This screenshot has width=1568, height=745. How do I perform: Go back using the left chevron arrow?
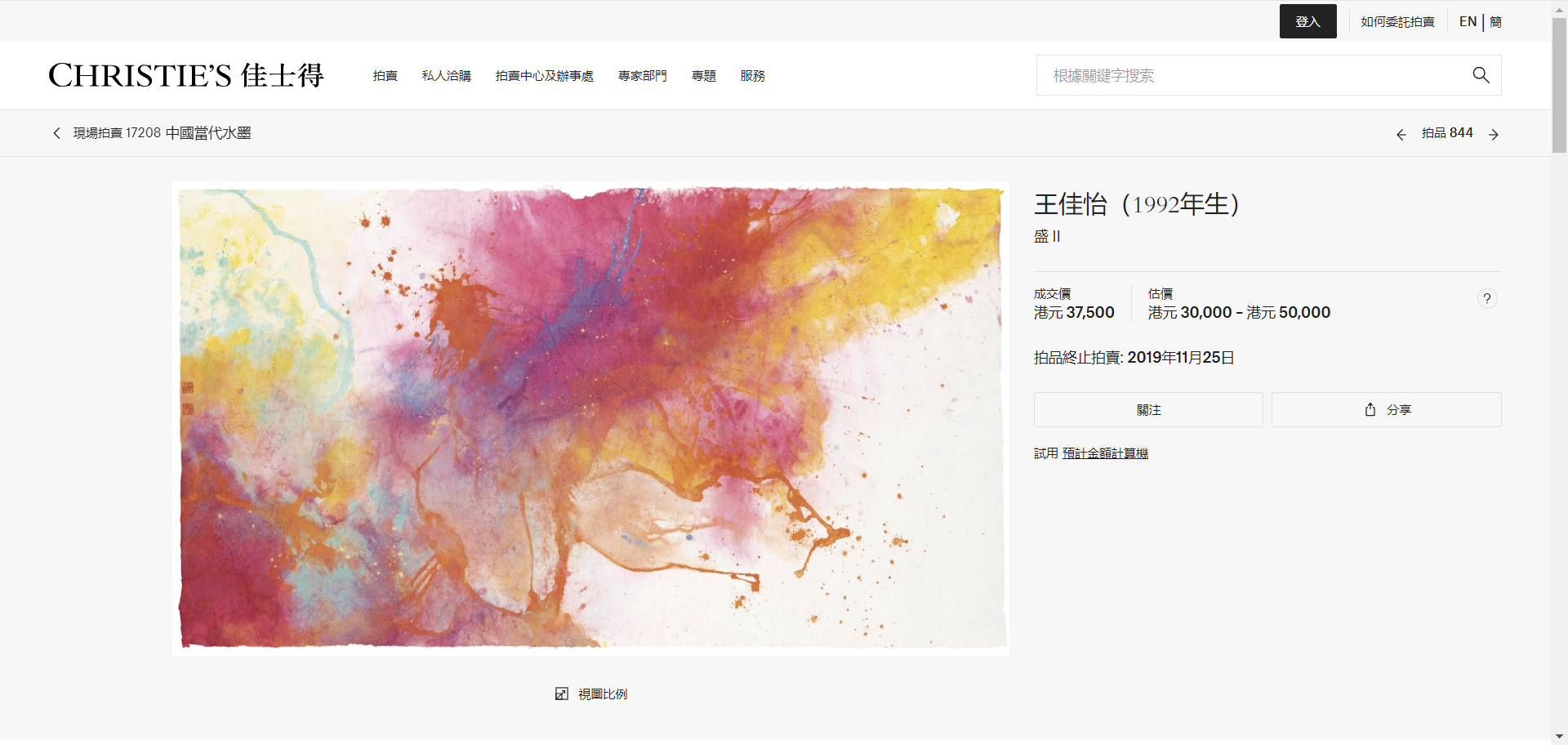click(56, 132)
